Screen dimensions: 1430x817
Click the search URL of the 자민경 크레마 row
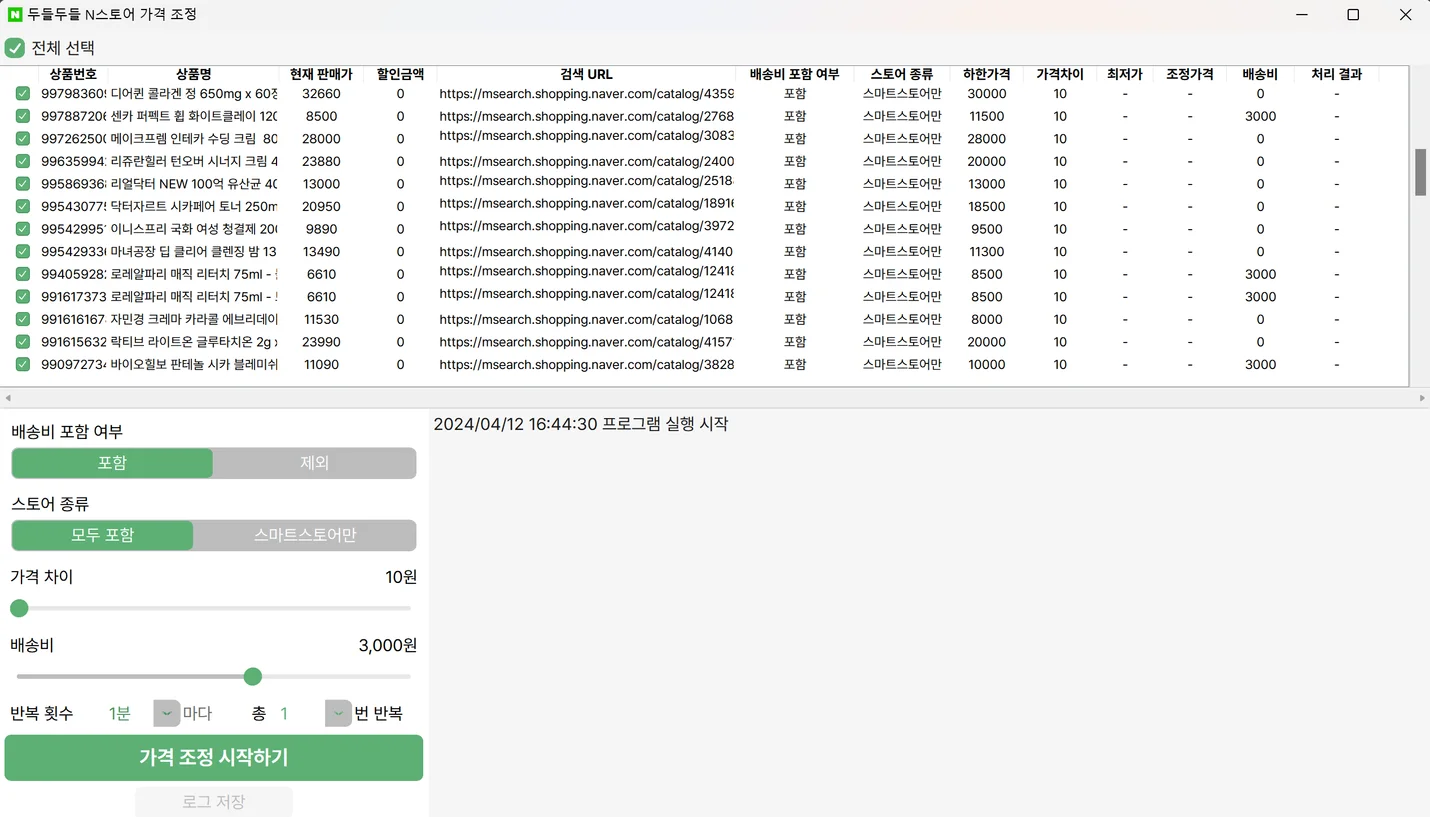(x=586, y=319)
